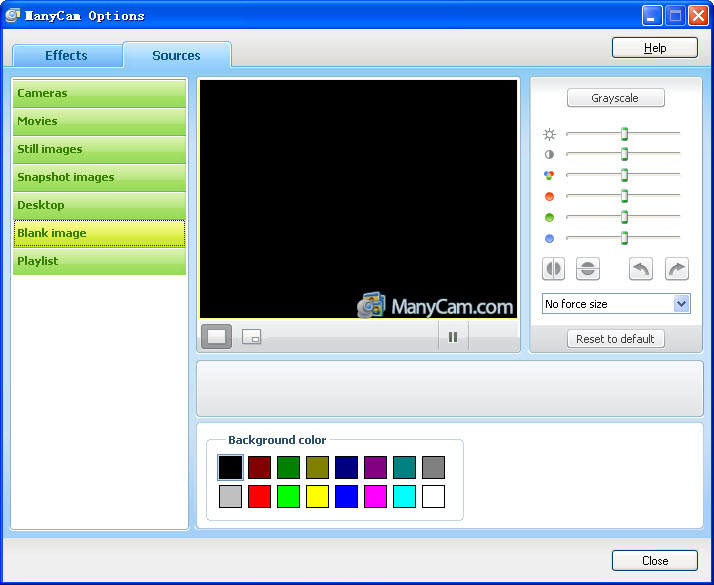
Task: Choose white background swatch
Action: point(434,496)
